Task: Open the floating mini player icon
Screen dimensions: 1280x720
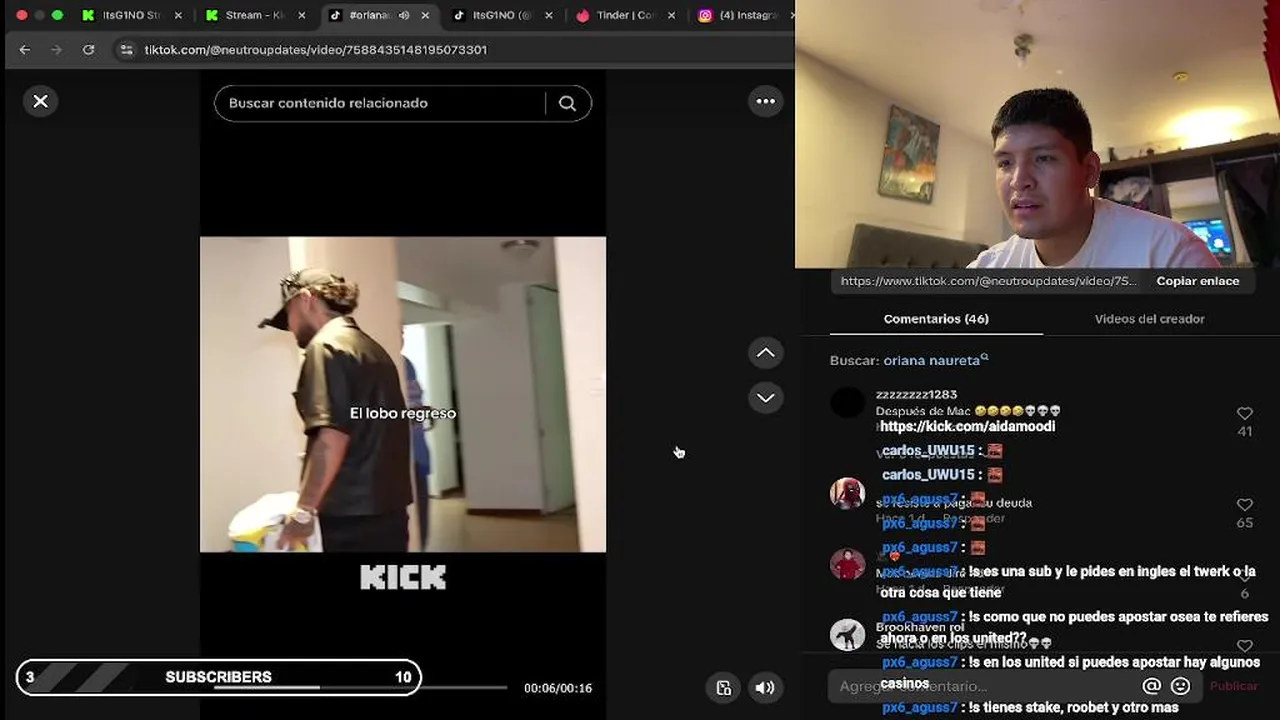Action: click(x=724, y=687)
